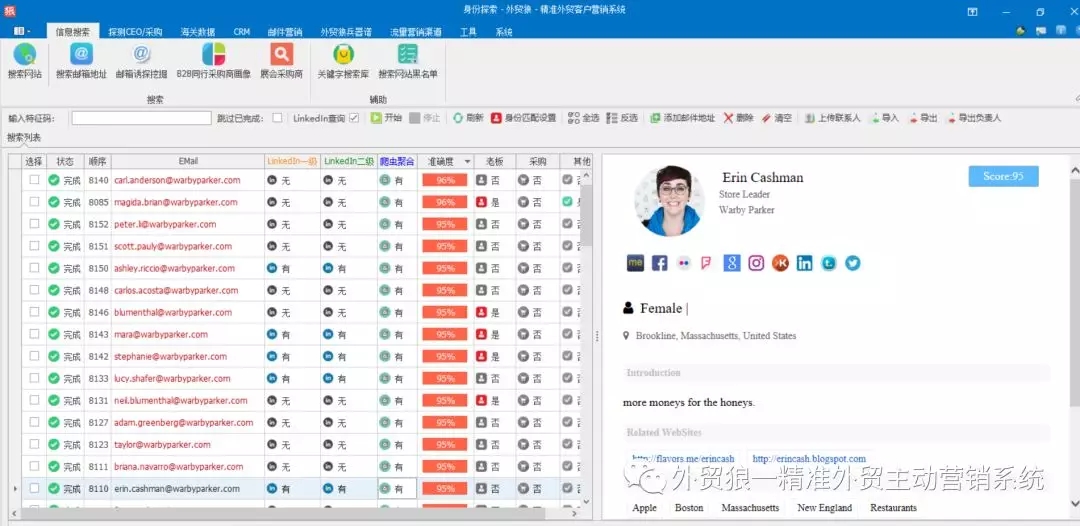Switch to the 流量营销渠道 tab

(415, 32)
